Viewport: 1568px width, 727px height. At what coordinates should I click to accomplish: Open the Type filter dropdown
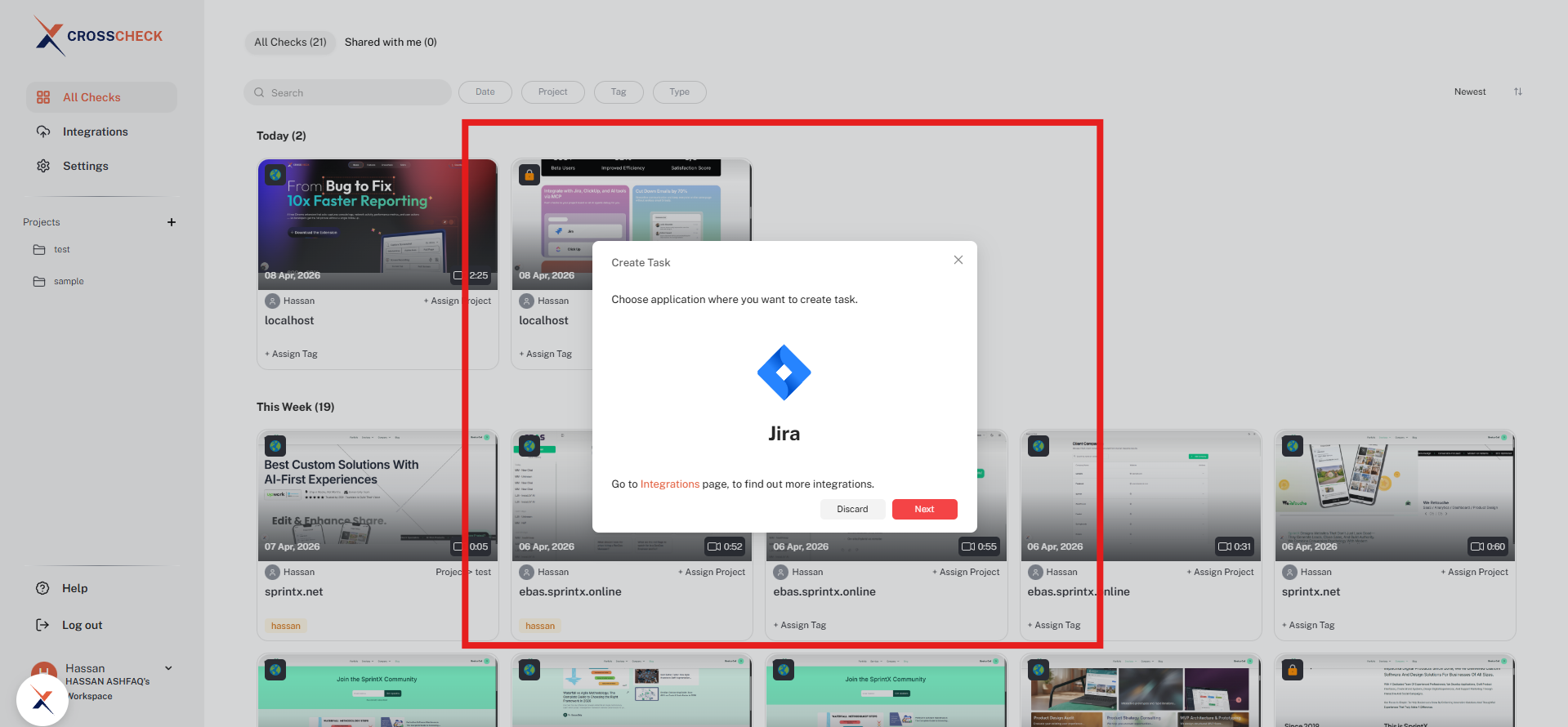pos(679,92)
